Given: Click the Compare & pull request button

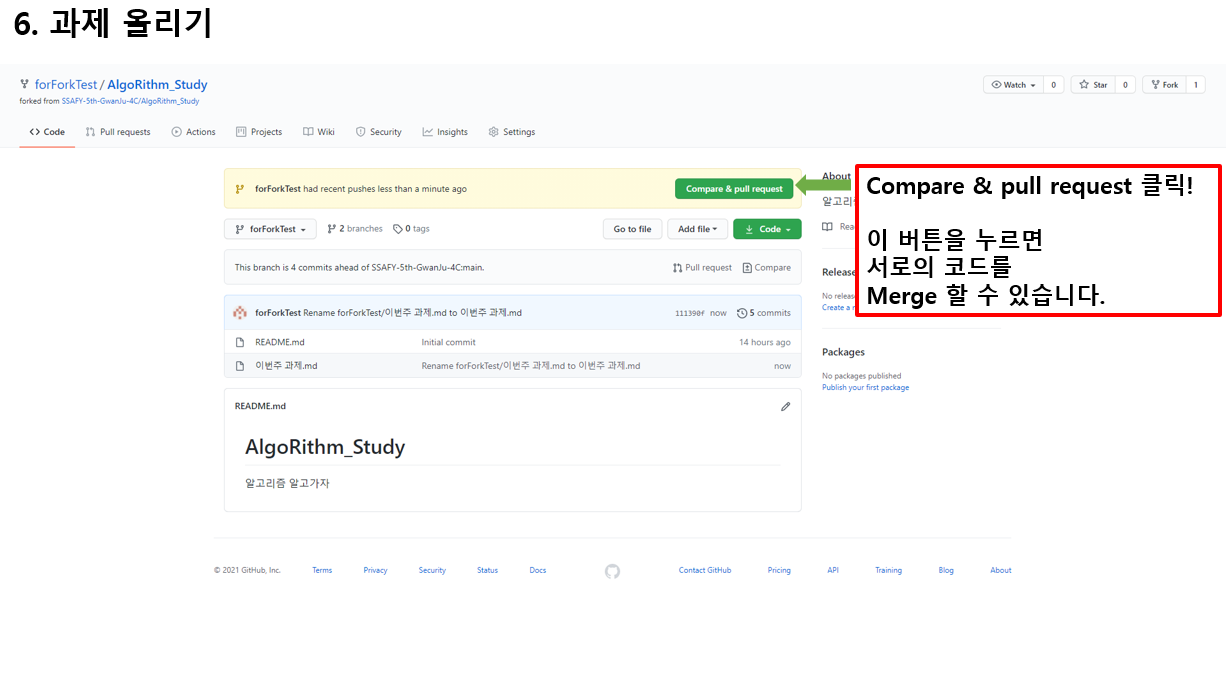Looking at the screenshot, I should coord(735,188).
